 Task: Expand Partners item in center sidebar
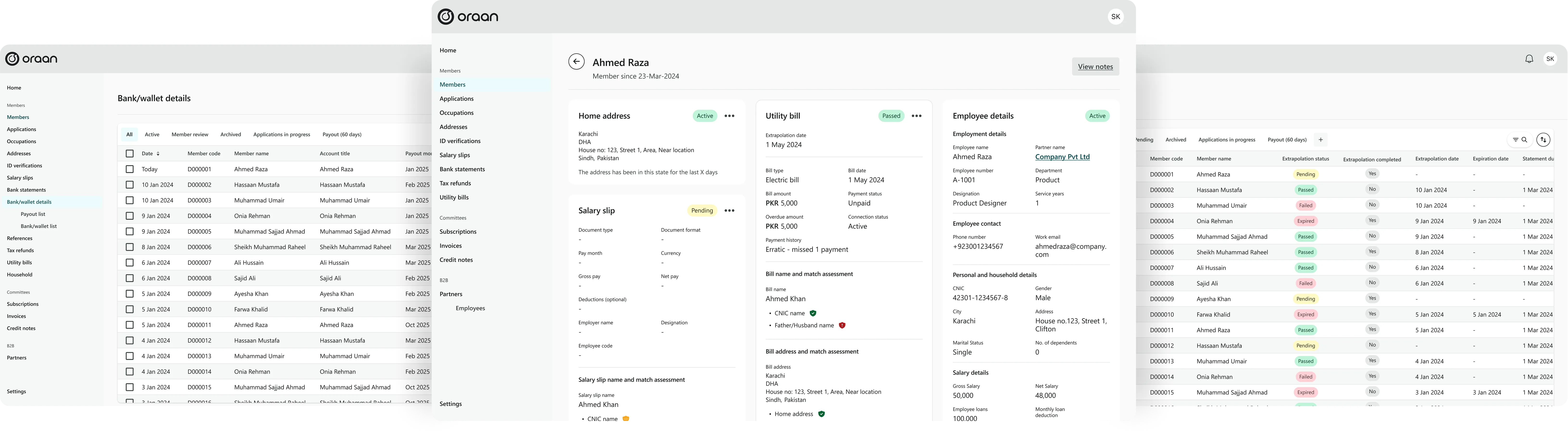[451, 294]
